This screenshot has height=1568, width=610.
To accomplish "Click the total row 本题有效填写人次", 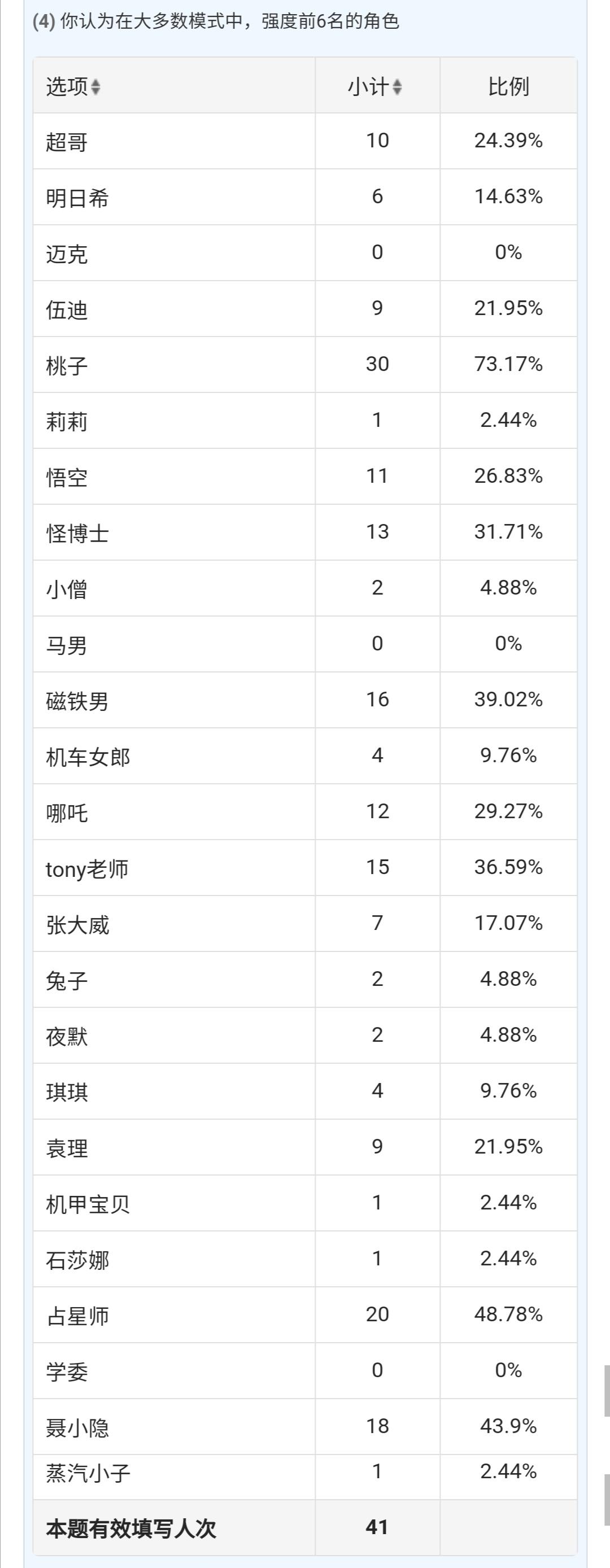I will pos(305,1527).
